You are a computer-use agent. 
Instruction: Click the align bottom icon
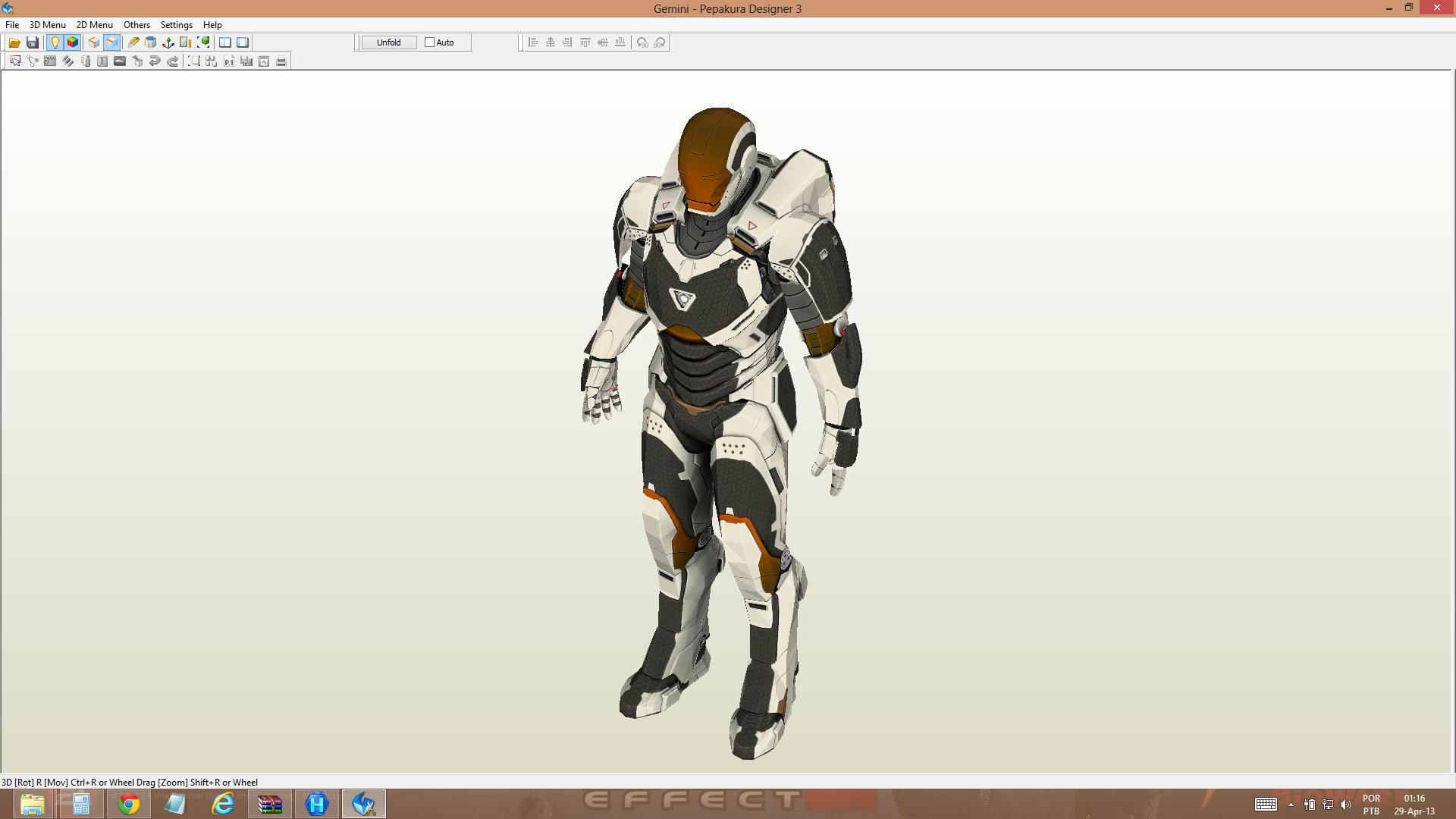tap(620, 42)
